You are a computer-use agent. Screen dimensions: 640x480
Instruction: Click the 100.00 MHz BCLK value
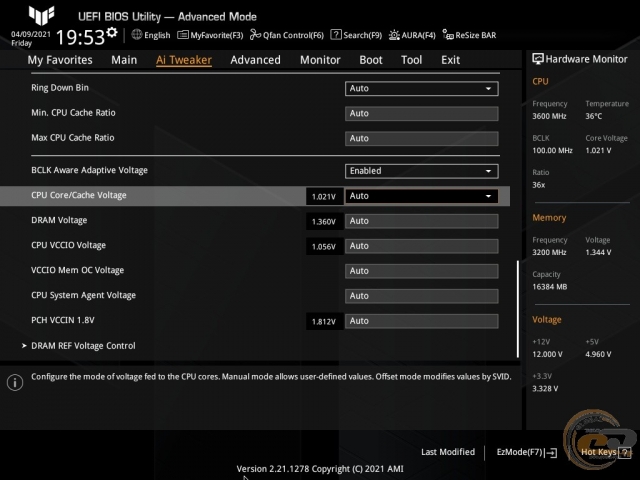(x=552, y=151)
